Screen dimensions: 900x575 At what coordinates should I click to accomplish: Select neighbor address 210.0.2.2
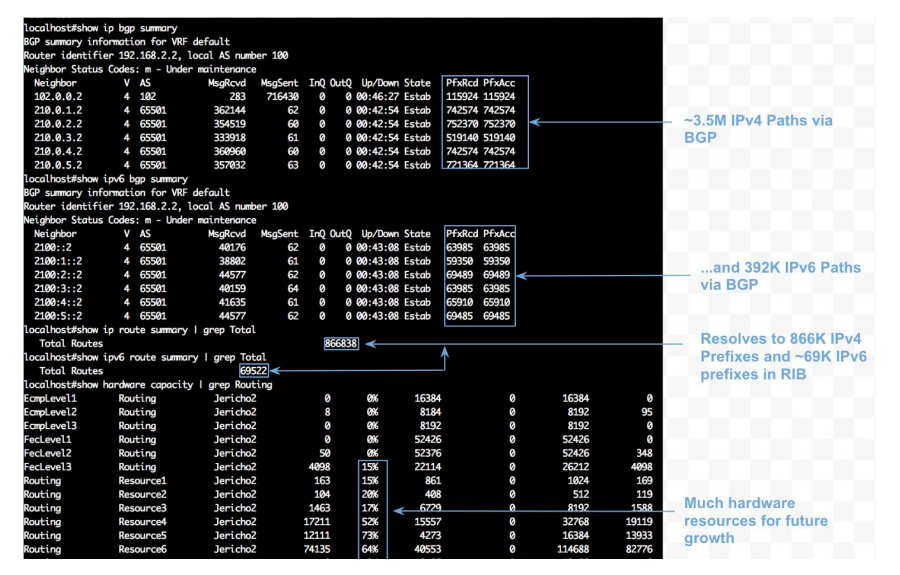coord(58,124)
